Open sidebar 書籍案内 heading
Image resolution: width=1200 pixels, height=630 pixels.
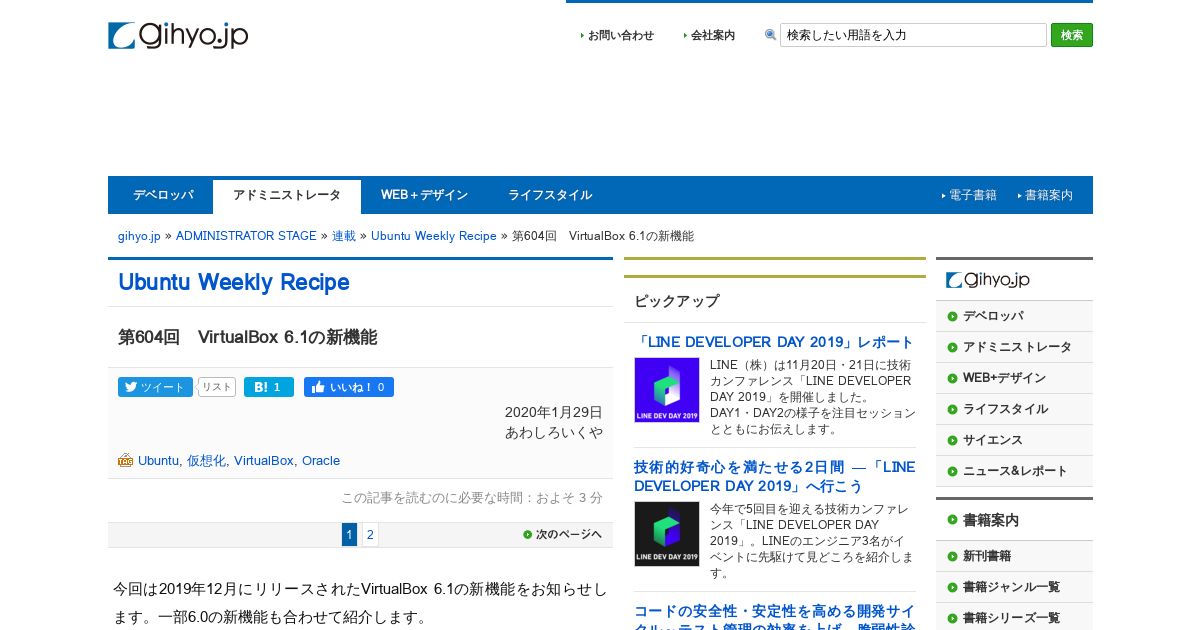(991, 520)
